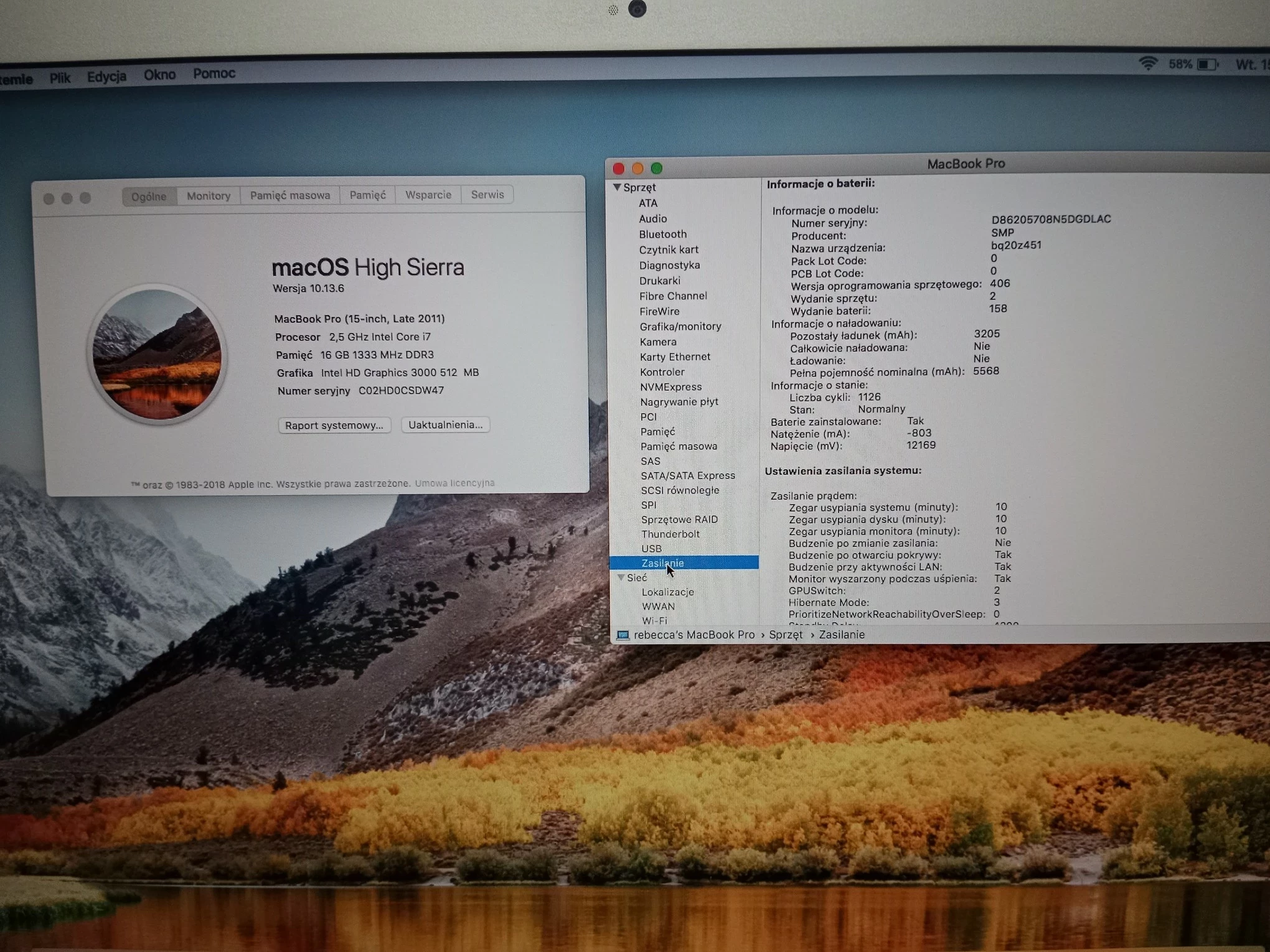Image resolution: width=1270 pixels, height=952 pixels.
Task: Click the Raport systemowy button
Action: (334, 425)
